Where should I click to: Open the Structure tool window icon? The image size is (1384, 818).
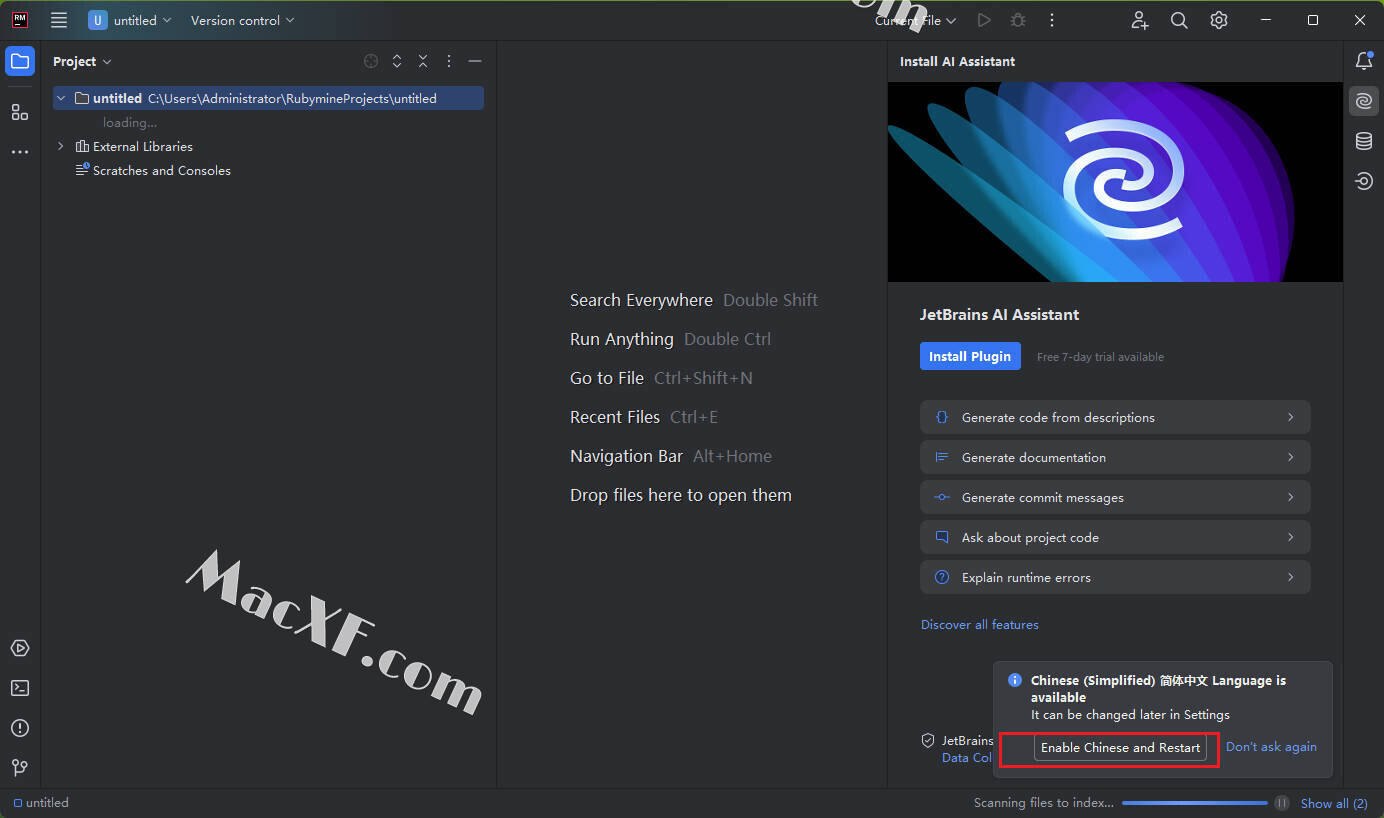pos(20,112)
